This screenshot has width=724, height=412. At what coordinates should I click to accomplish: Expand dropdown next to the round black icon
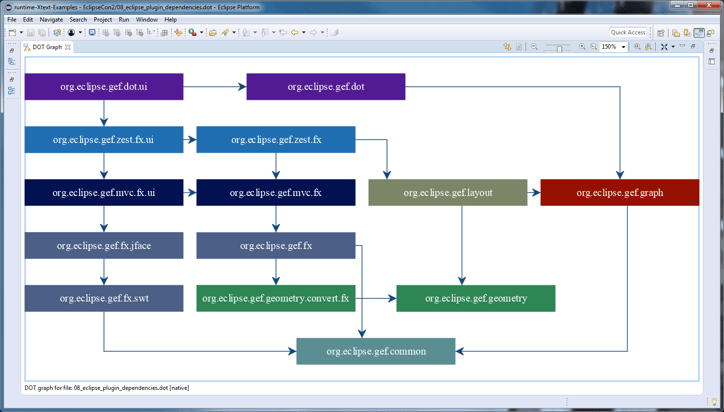[80, 32]
